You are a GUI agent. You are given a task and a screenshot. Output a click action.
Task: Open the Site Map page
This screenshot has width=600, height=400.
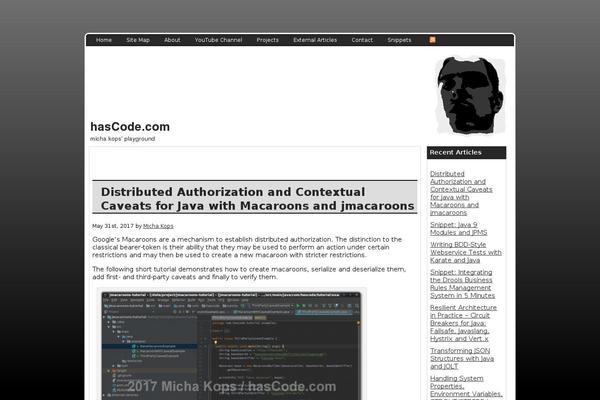coord(138,40)
